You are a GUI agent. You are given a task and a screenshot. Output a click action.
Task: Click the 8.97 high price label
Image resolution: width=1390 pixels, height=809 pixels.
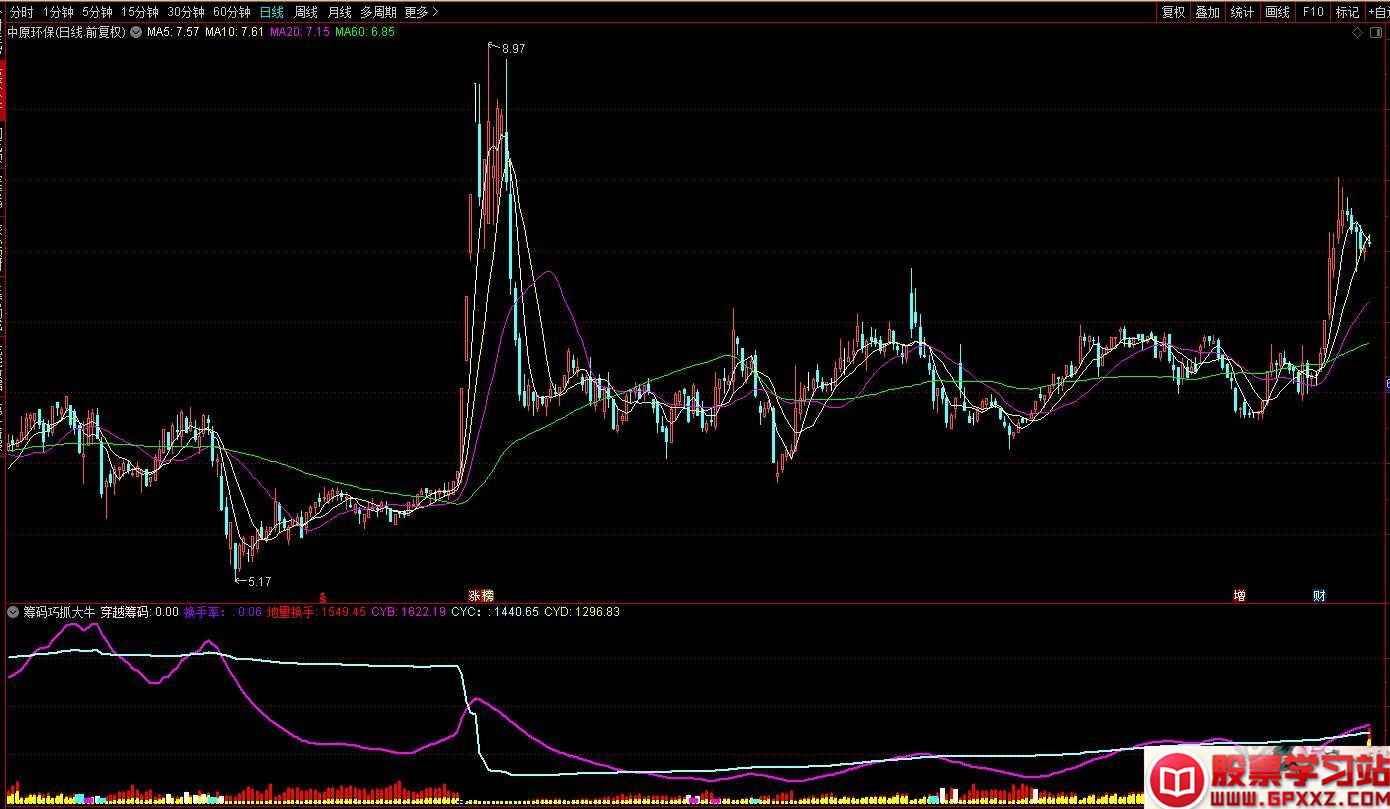tap(514, 48)
